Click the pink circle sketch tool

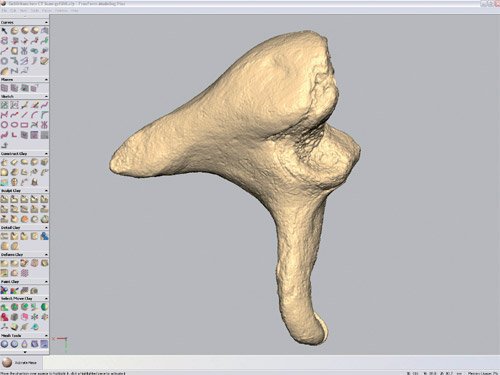(4, 125)
